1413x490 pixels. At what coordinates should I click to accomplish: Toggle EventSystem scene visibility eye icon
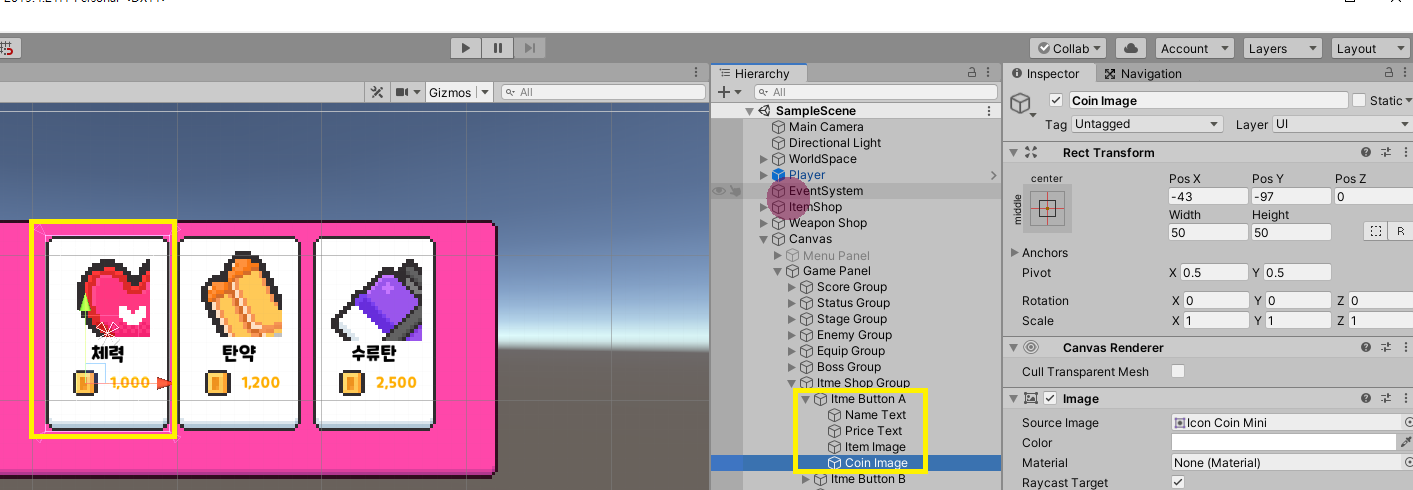(x=718, y=191)
